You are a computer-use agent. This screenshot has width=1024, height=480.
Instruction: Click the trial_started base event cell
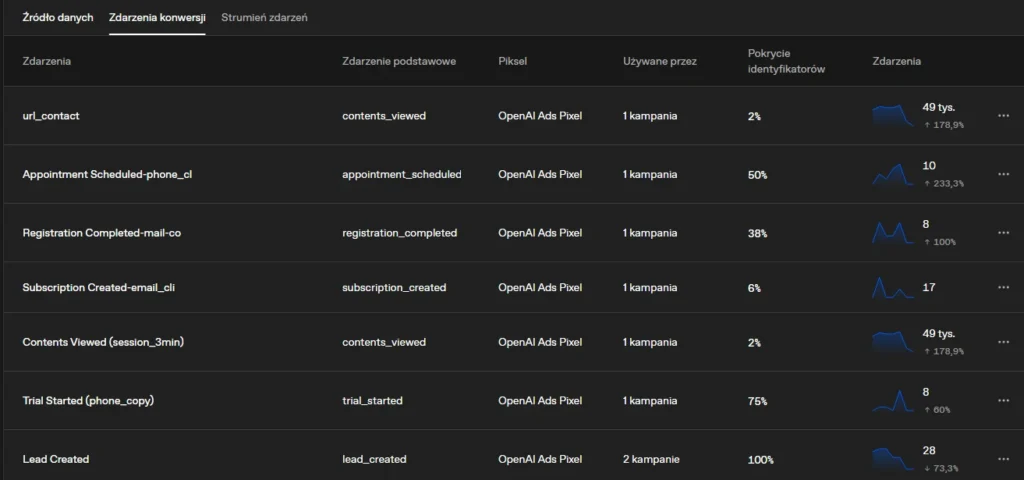coord(372,400)
